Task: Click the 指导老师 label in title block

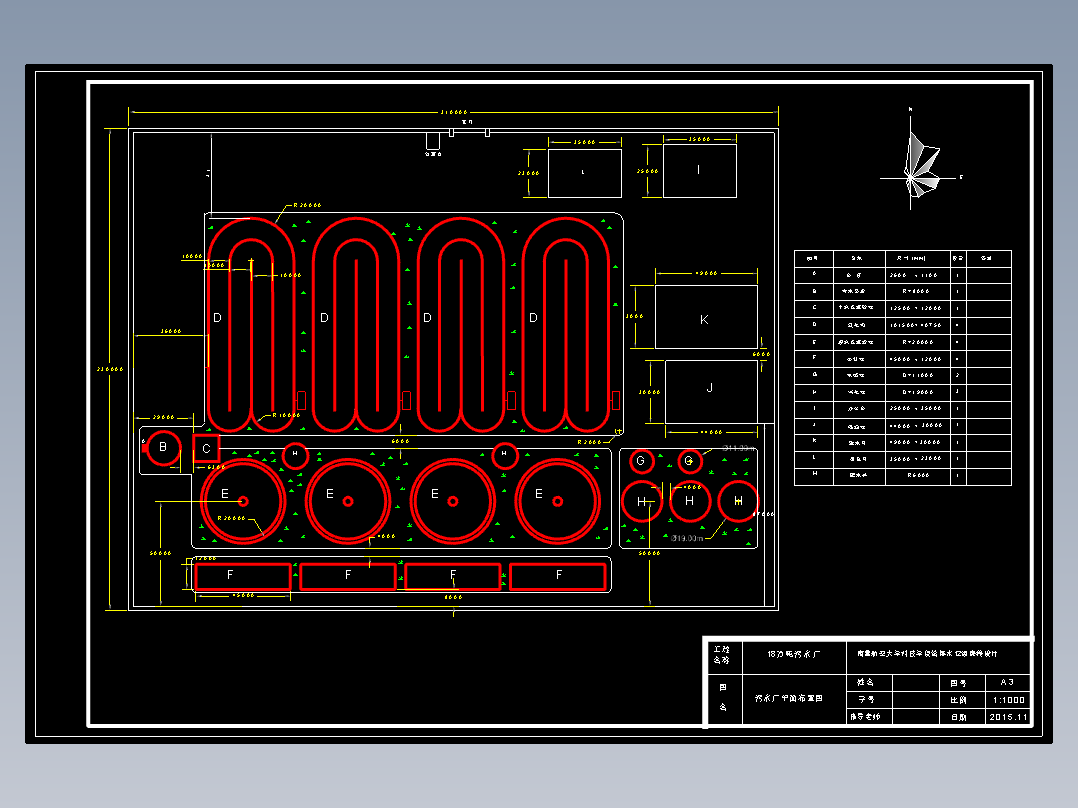Action: pos(866,717)
